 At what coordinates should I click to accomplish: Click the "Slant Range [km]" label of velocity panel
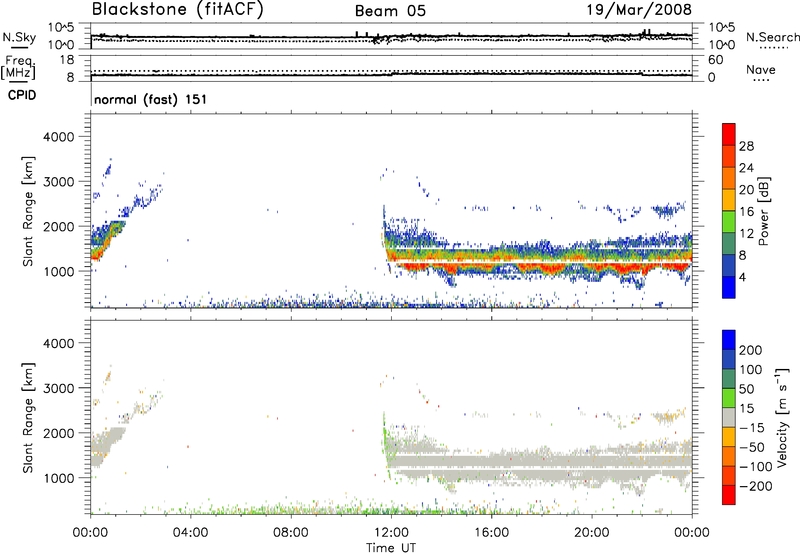(28, 417)
